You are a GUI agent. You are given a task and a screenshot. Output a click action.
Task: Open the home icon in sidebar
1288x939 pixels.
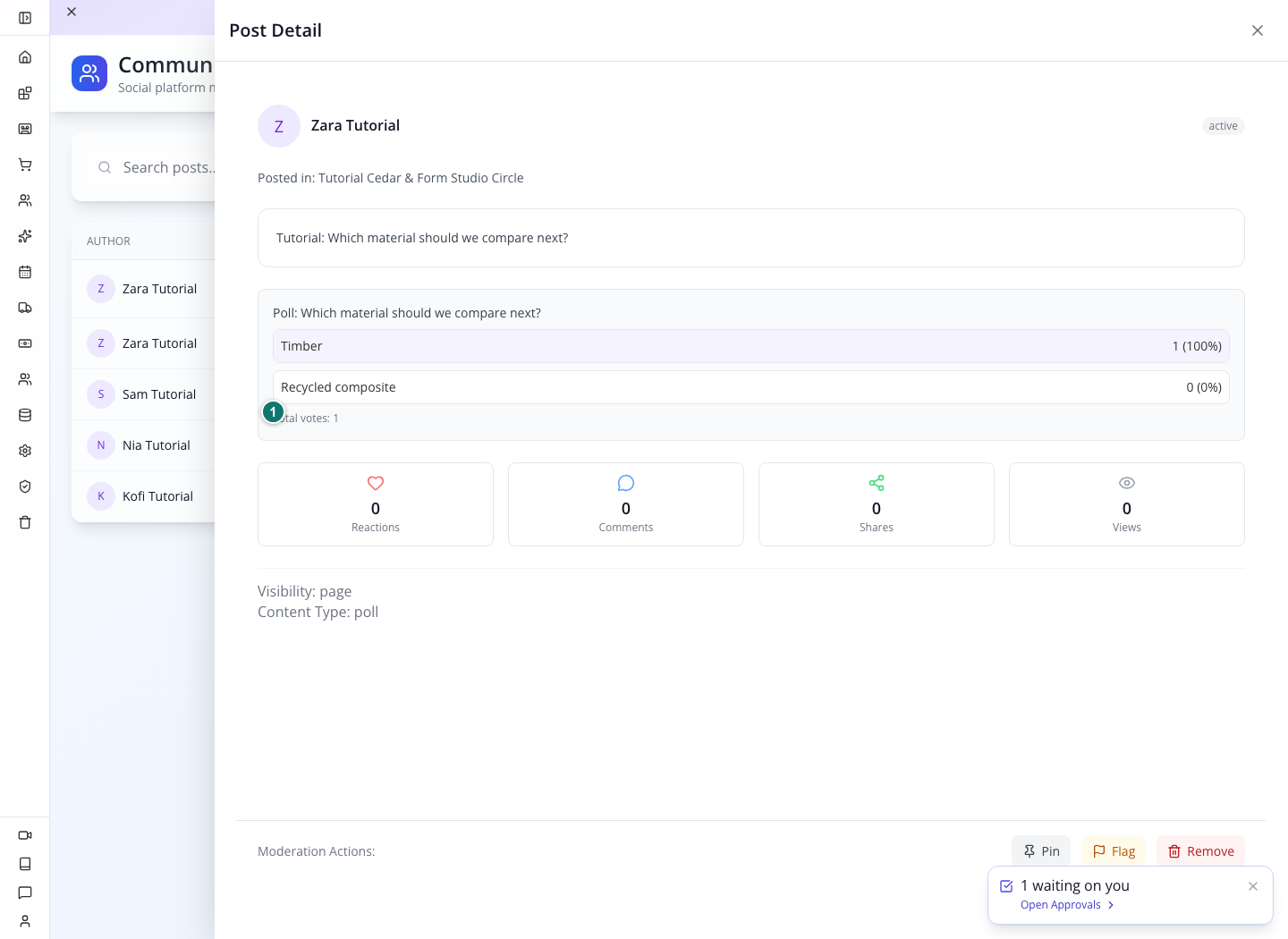point(25,57)
